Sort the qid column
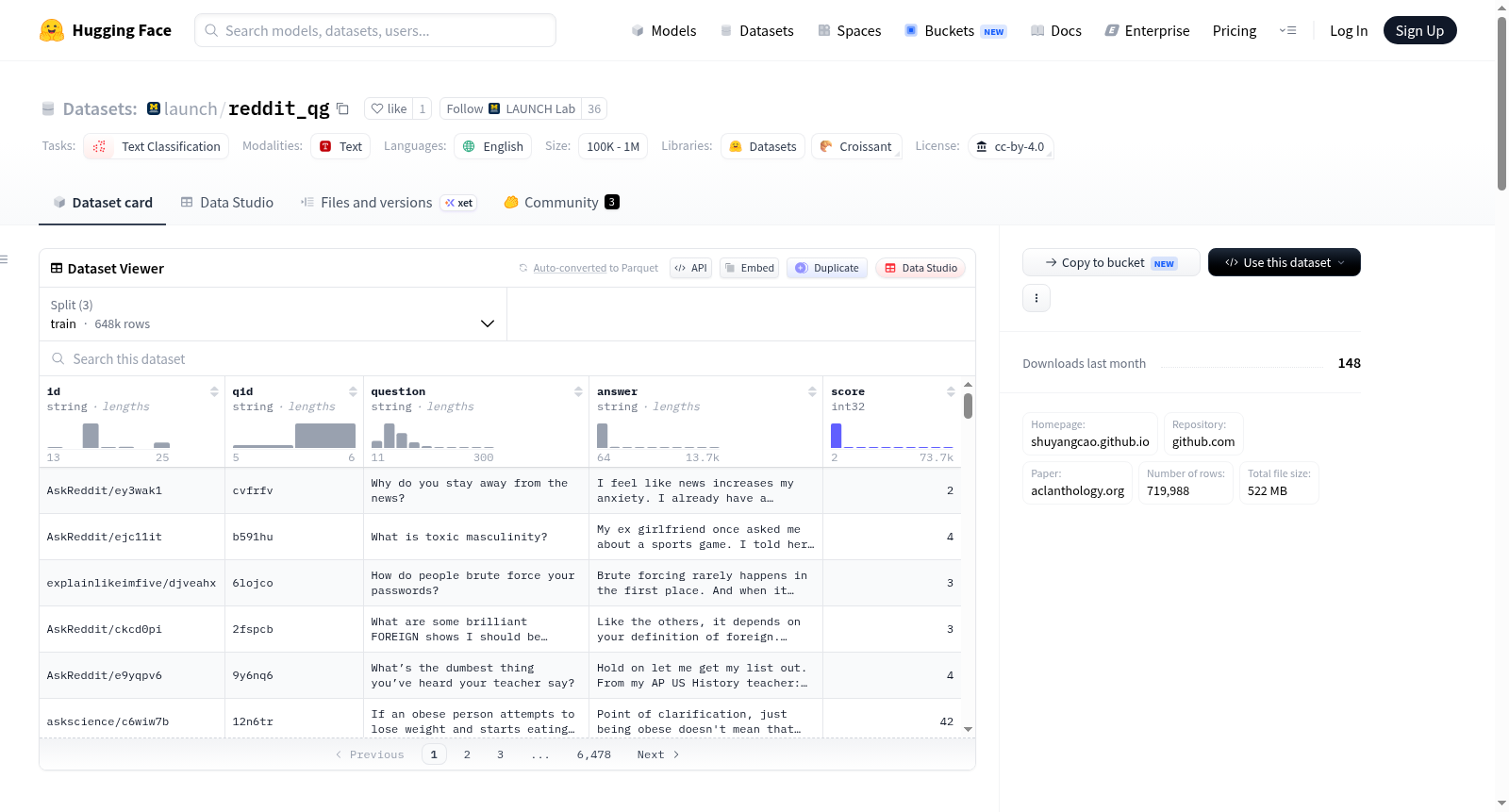Viewport: 1509px width, 812px height. point(353,391)
